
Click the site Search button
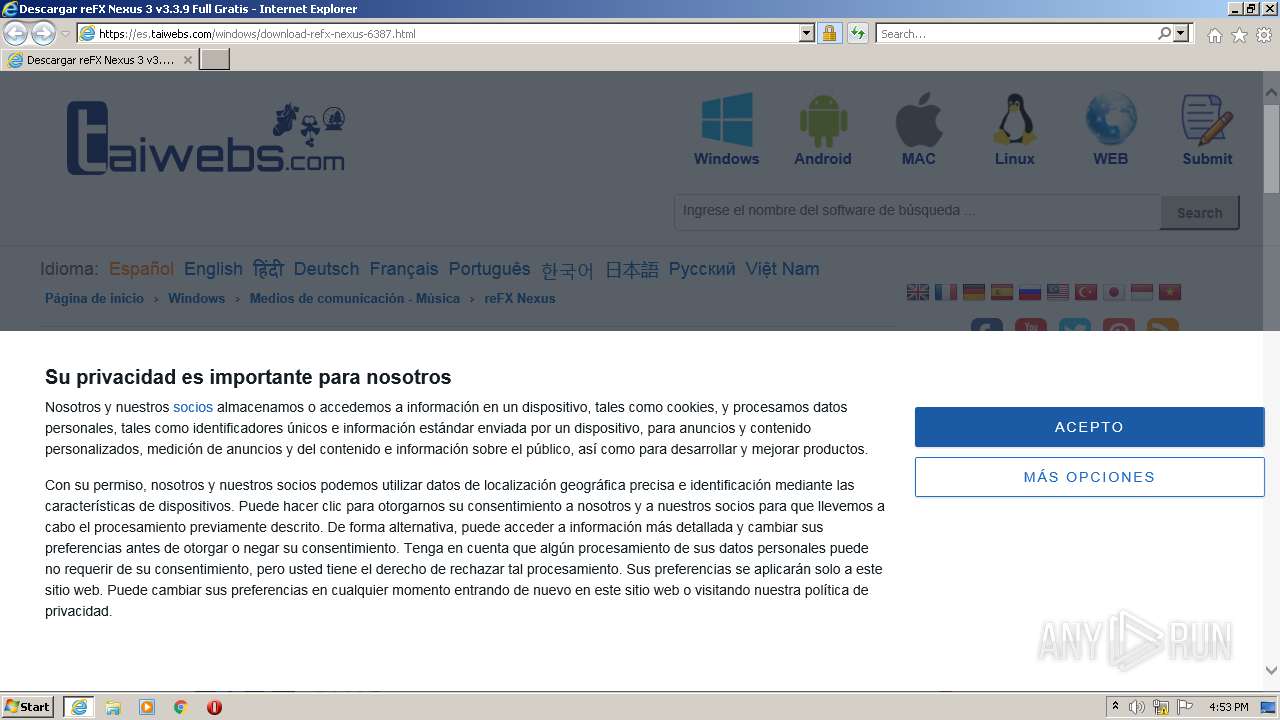pyautogui.click(x=1199, y=212)
